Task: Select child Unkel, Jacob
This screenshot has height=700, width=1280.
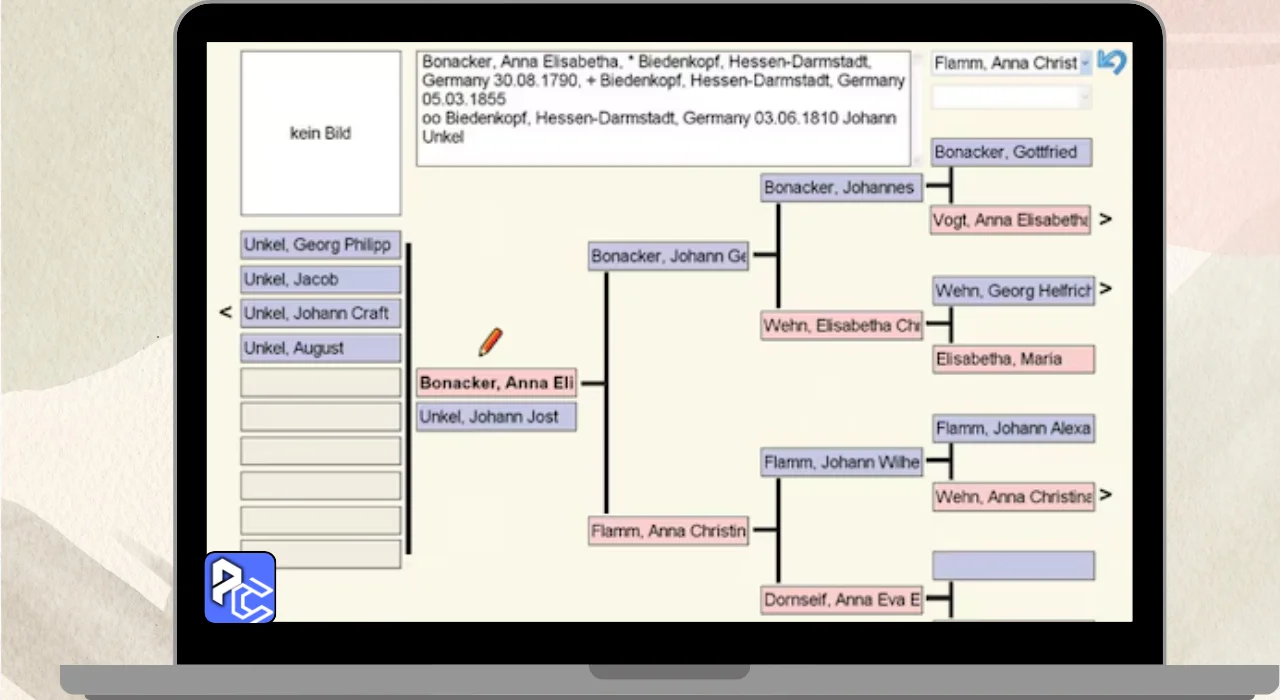Action: (321, 280)
